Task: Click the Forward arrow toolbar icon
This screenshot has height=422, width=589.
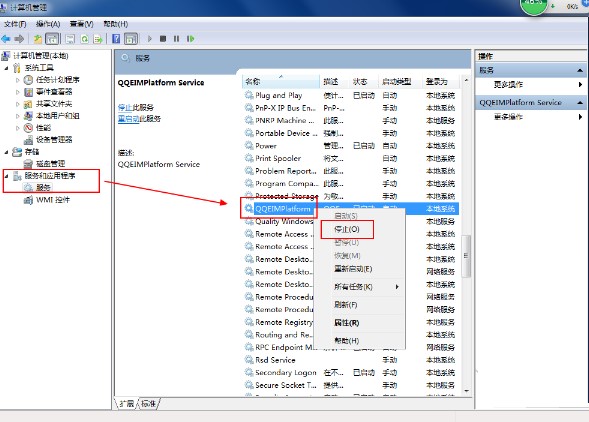Action: click(x=19, y=39)
